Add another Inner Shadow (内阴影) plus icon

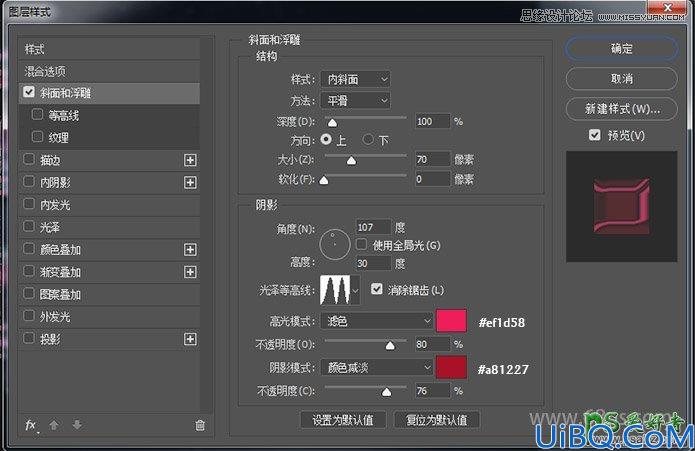pos(190,182)
